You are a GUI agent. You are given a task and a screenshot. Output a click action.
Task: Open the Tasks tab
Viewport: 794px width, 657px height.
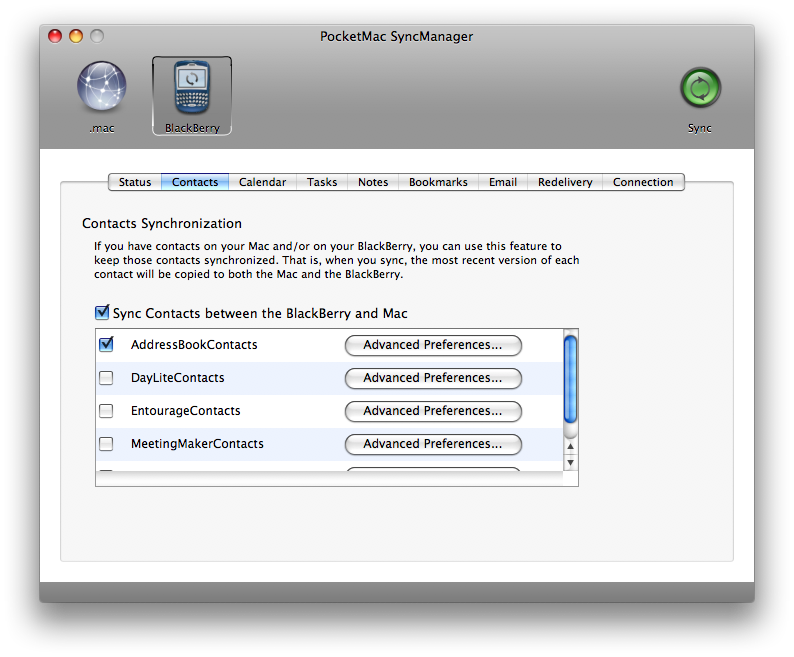tap(322, 182)
